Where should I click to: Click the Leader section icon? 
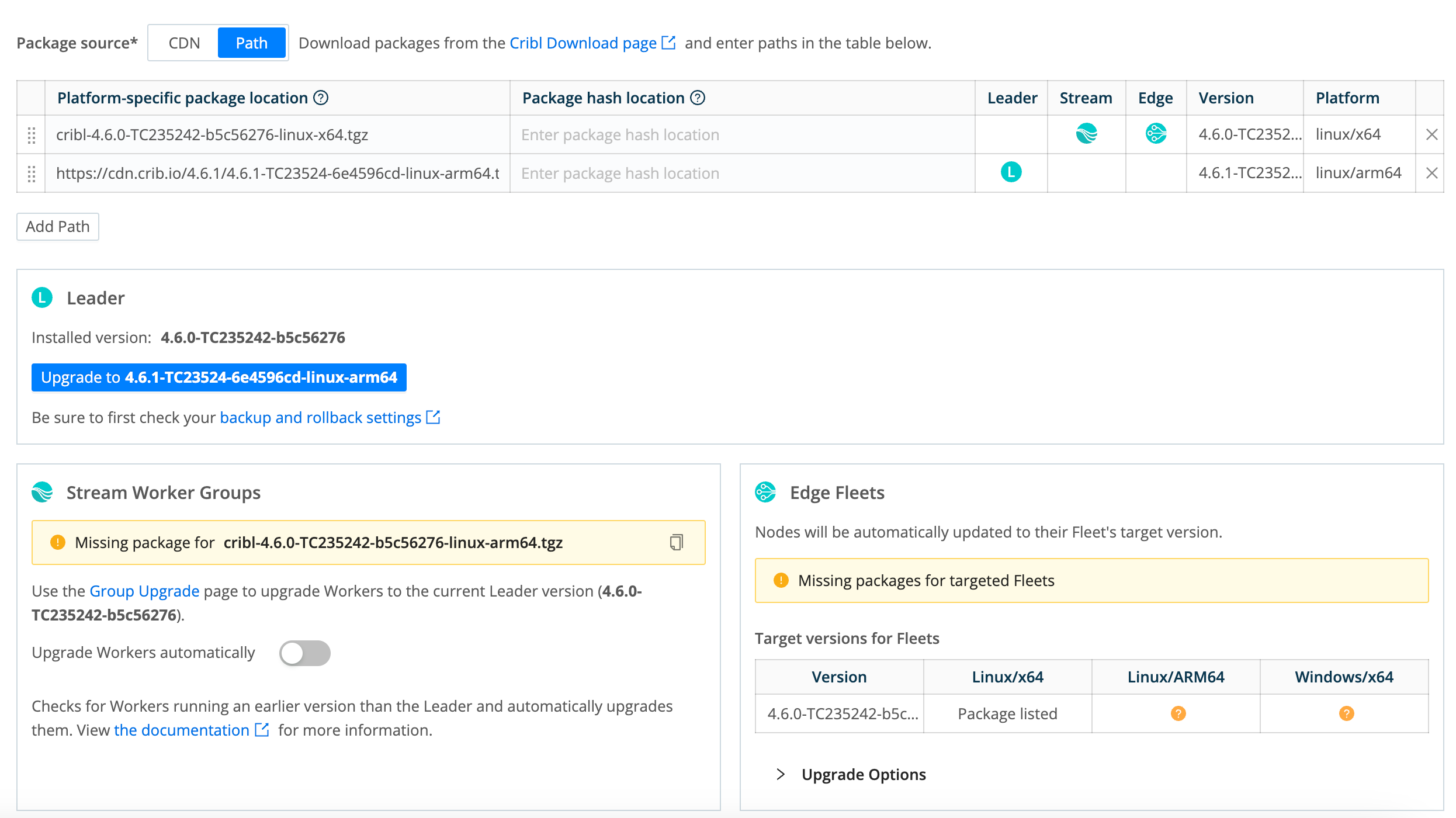(42, 298)
